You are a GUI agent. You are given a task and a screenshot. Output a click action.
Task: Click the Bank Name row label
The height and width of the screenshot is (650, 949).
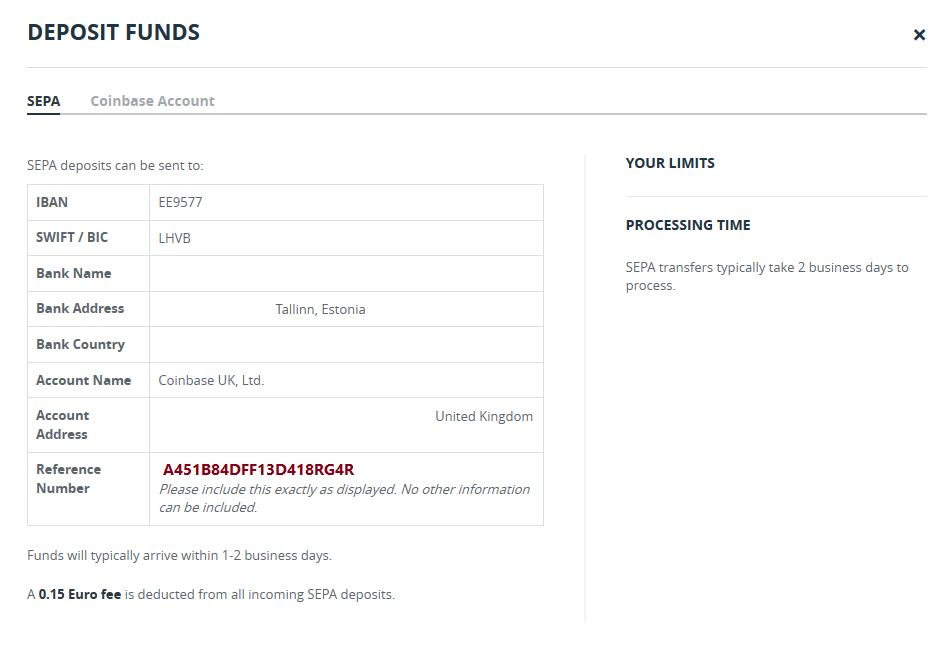(x=74, y=273)
